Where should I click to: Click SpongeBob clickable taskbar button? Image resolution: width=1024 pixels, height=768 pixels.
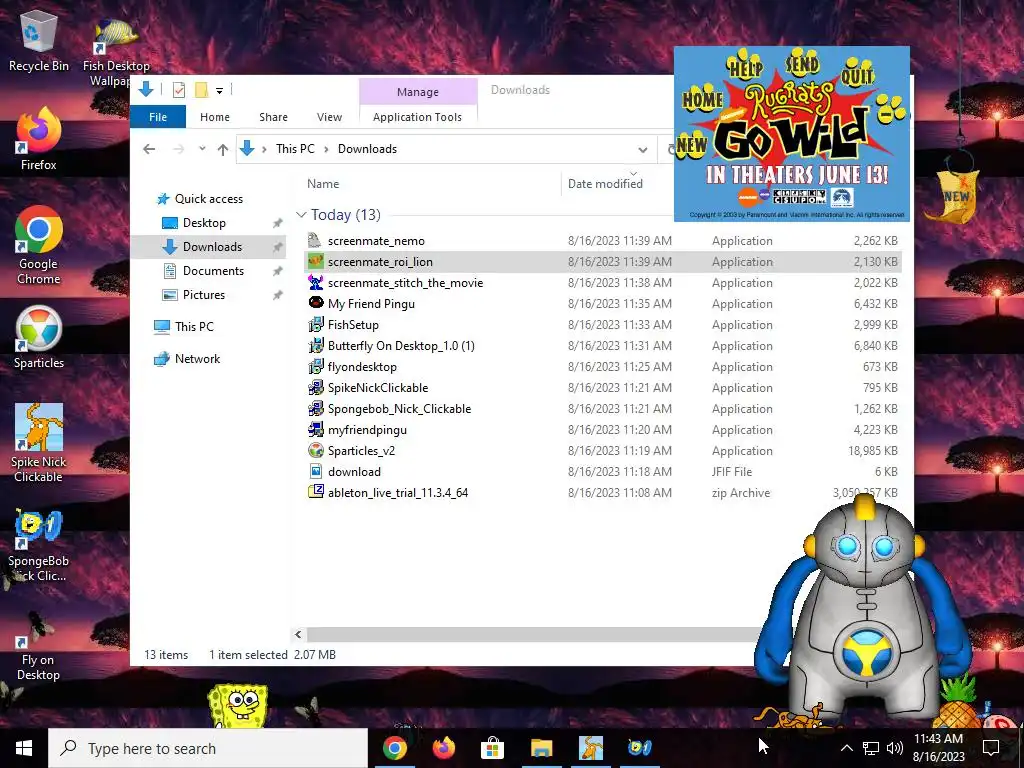click(x=639, y=748)
